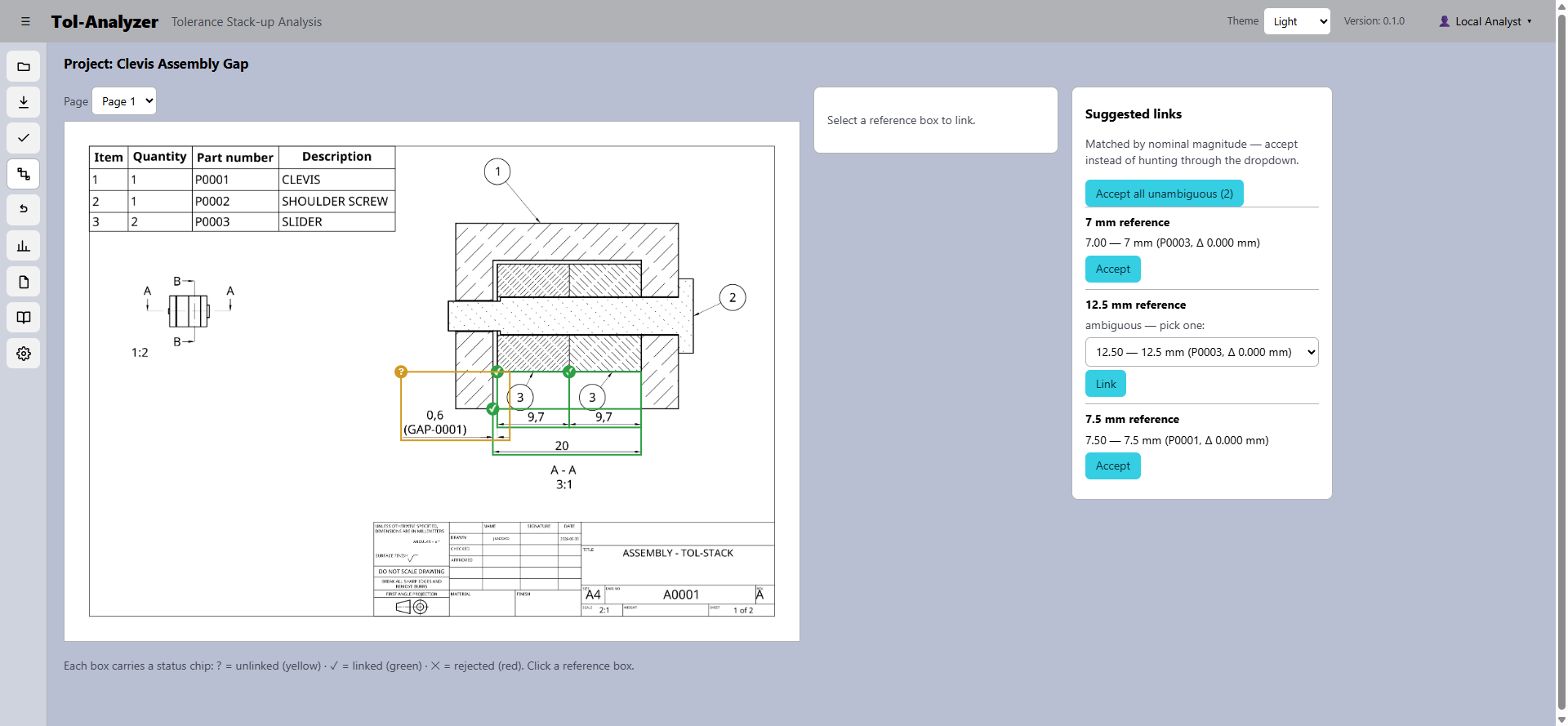Viewport: 1568px width, 726px height.
Task: Click the 7 mm reference heading
Action: click(1127, 222)
